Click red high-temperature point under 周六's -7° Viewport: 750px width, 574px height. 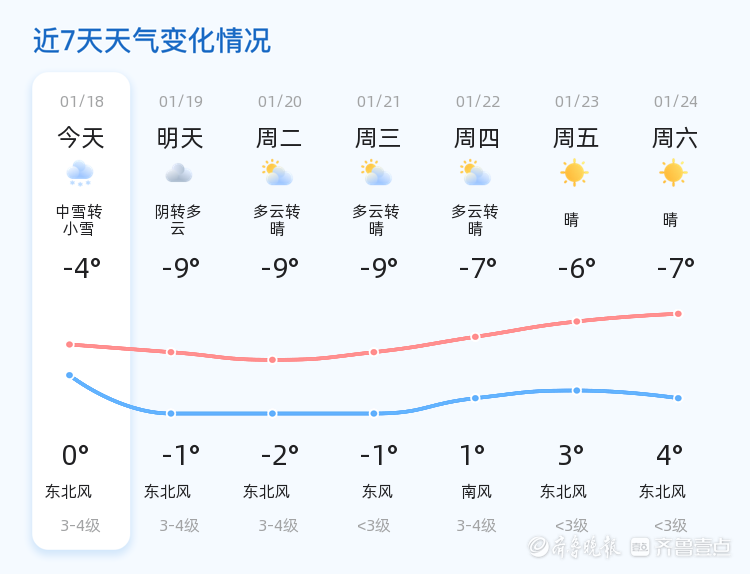point(678,313)
